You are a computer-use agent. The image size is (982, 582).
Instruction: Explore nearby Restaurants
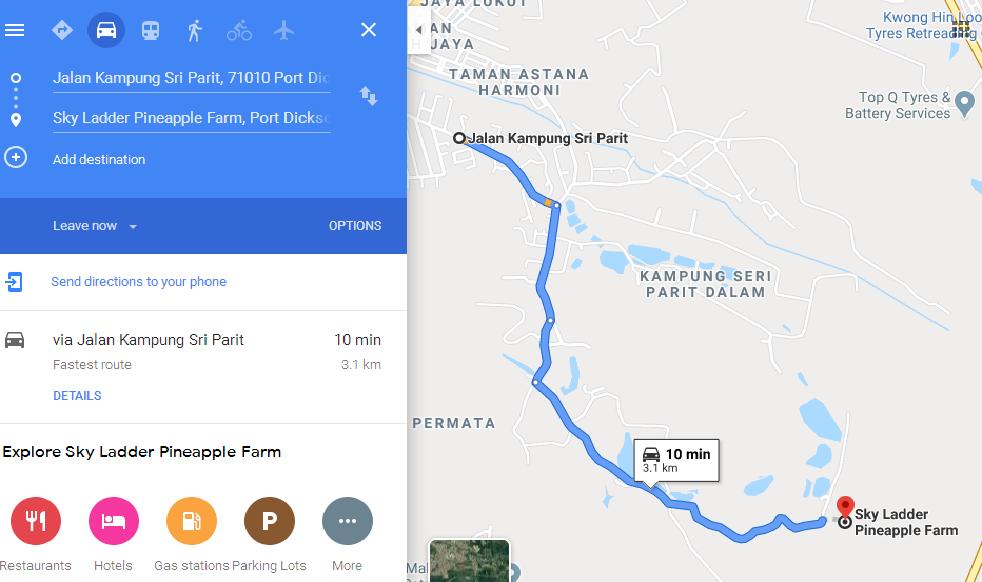click(36, 521)
